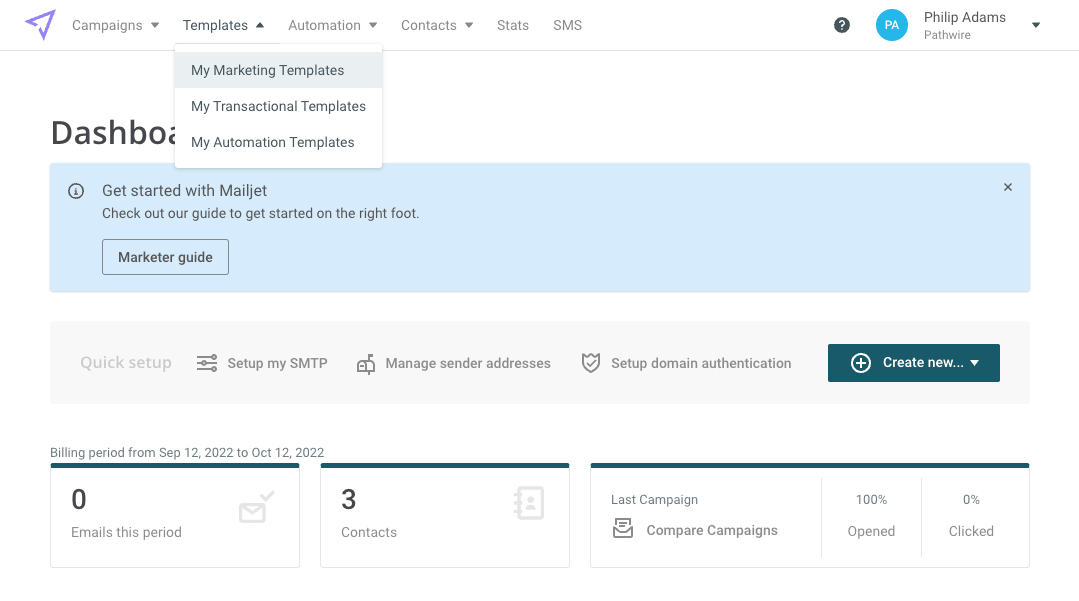This screenshot has height=601, width=1079.
Task: Click the SMTP settings sliders icon
Action: tap(207, 363)
